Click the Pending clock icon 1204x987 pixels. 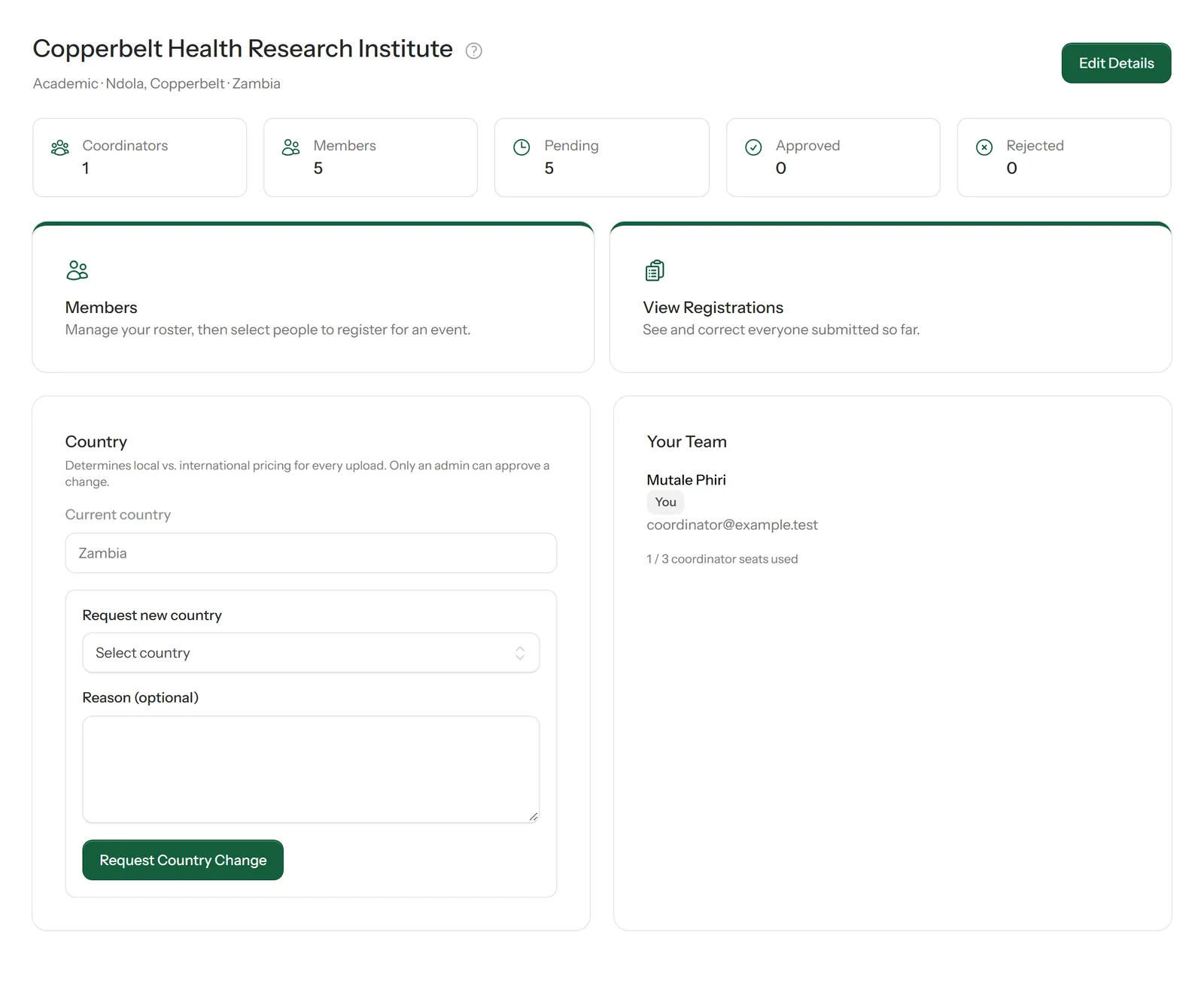click(x=521, y=147)
